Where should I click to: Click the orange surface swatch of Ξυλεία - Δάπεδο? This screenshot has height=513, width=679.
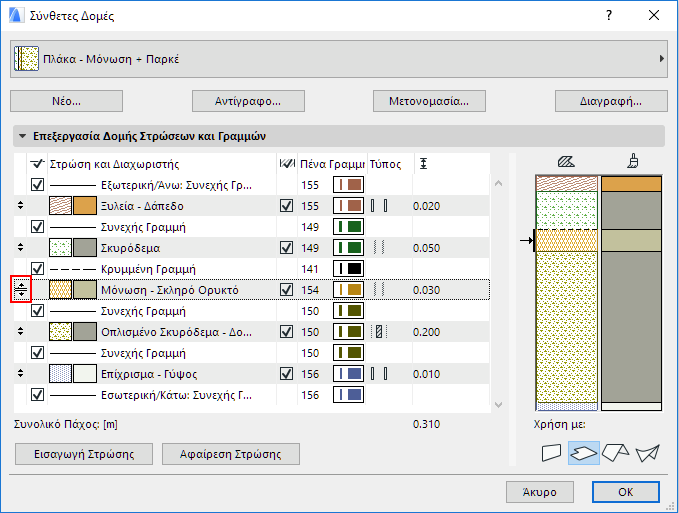85,206
